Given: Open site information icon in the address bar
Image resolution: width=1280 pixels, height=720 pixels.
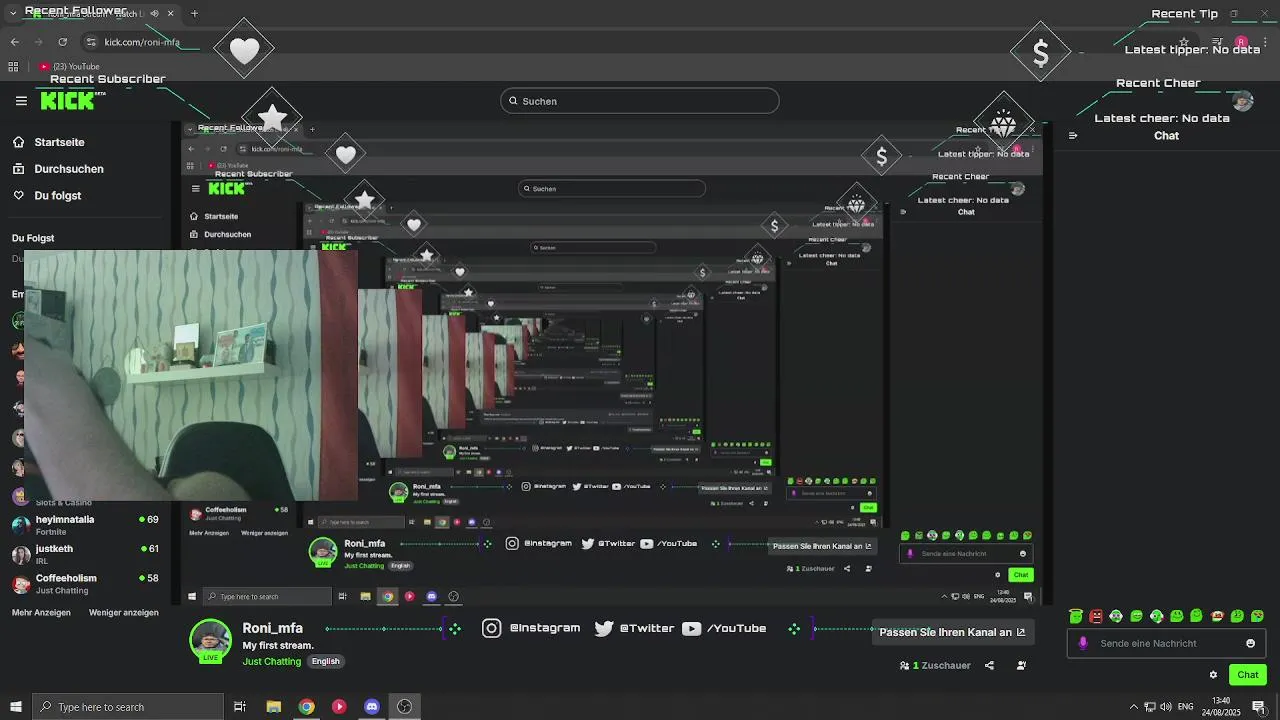Looking at the screenshot, I should [x=91, y=42].
